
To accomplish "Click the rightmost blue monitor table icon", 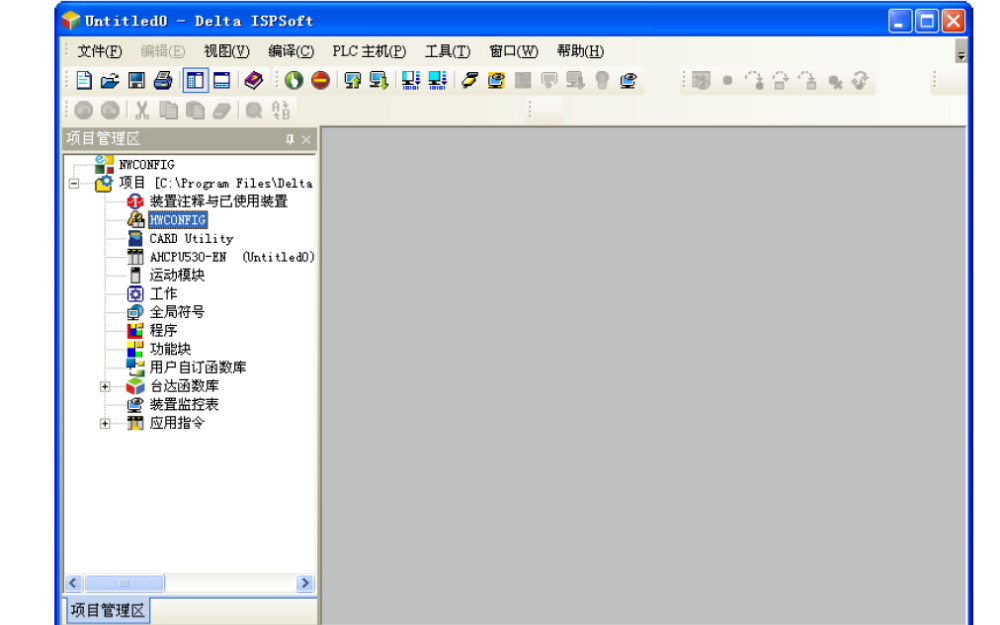I will [629, 80].
